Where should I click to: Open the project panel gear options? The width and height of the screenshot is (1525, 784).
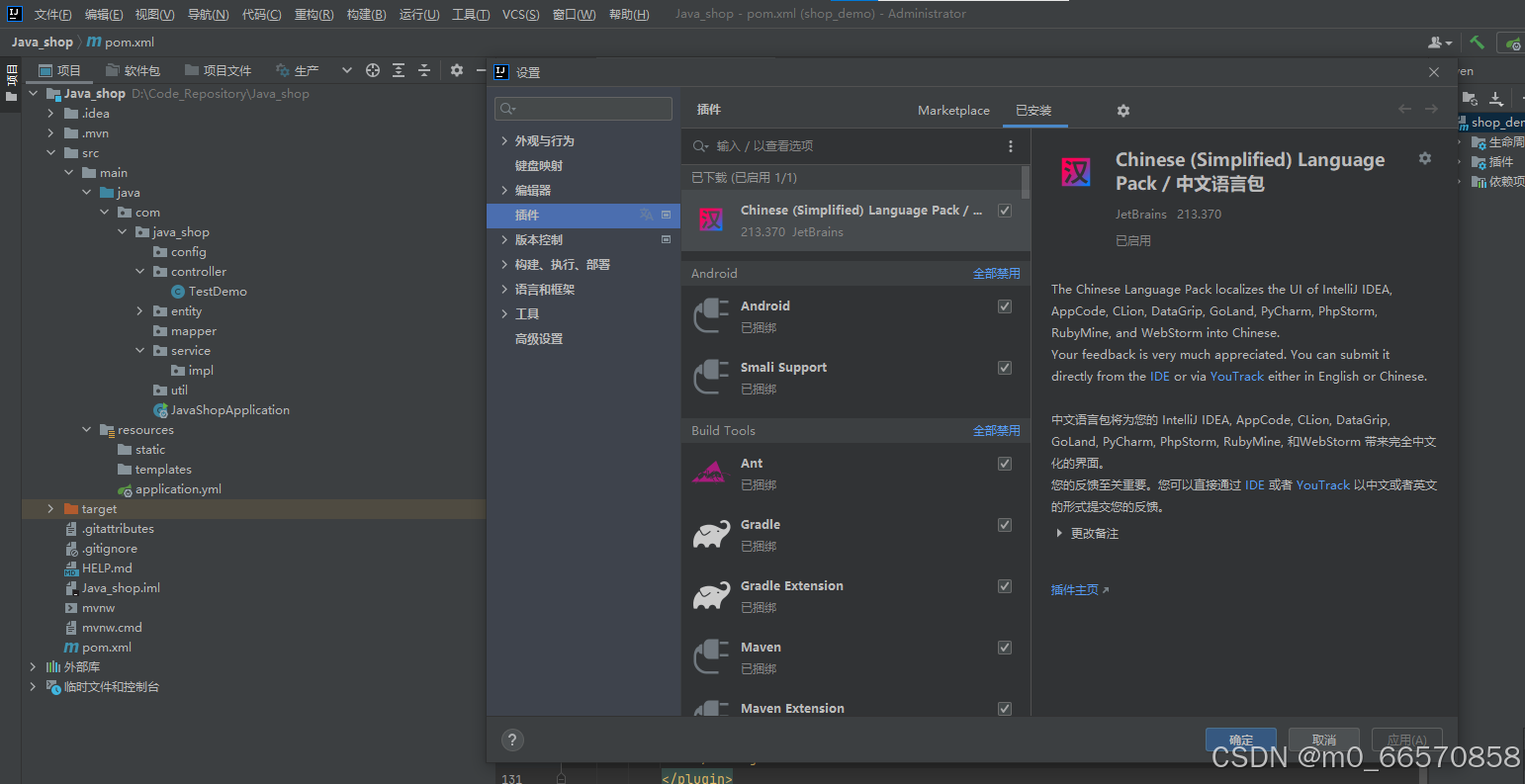[456, 70]
